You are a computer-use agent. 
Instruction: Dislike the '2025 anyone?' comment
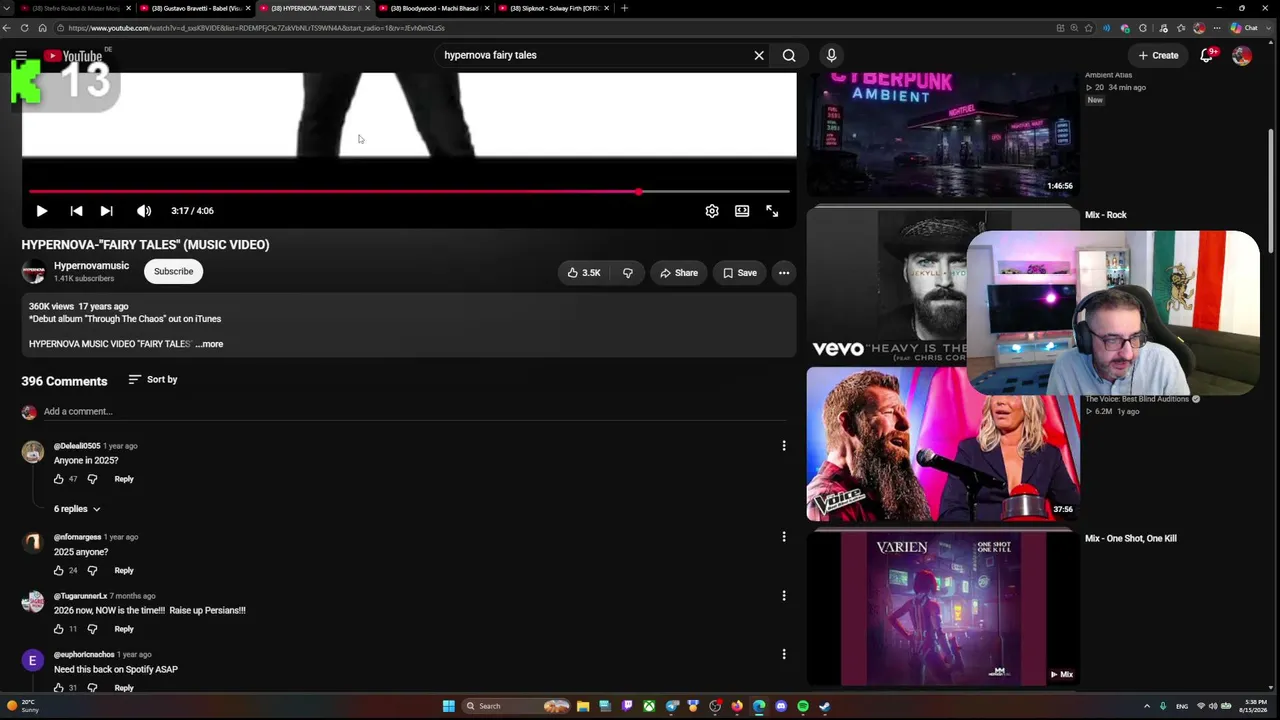(92, 571)
